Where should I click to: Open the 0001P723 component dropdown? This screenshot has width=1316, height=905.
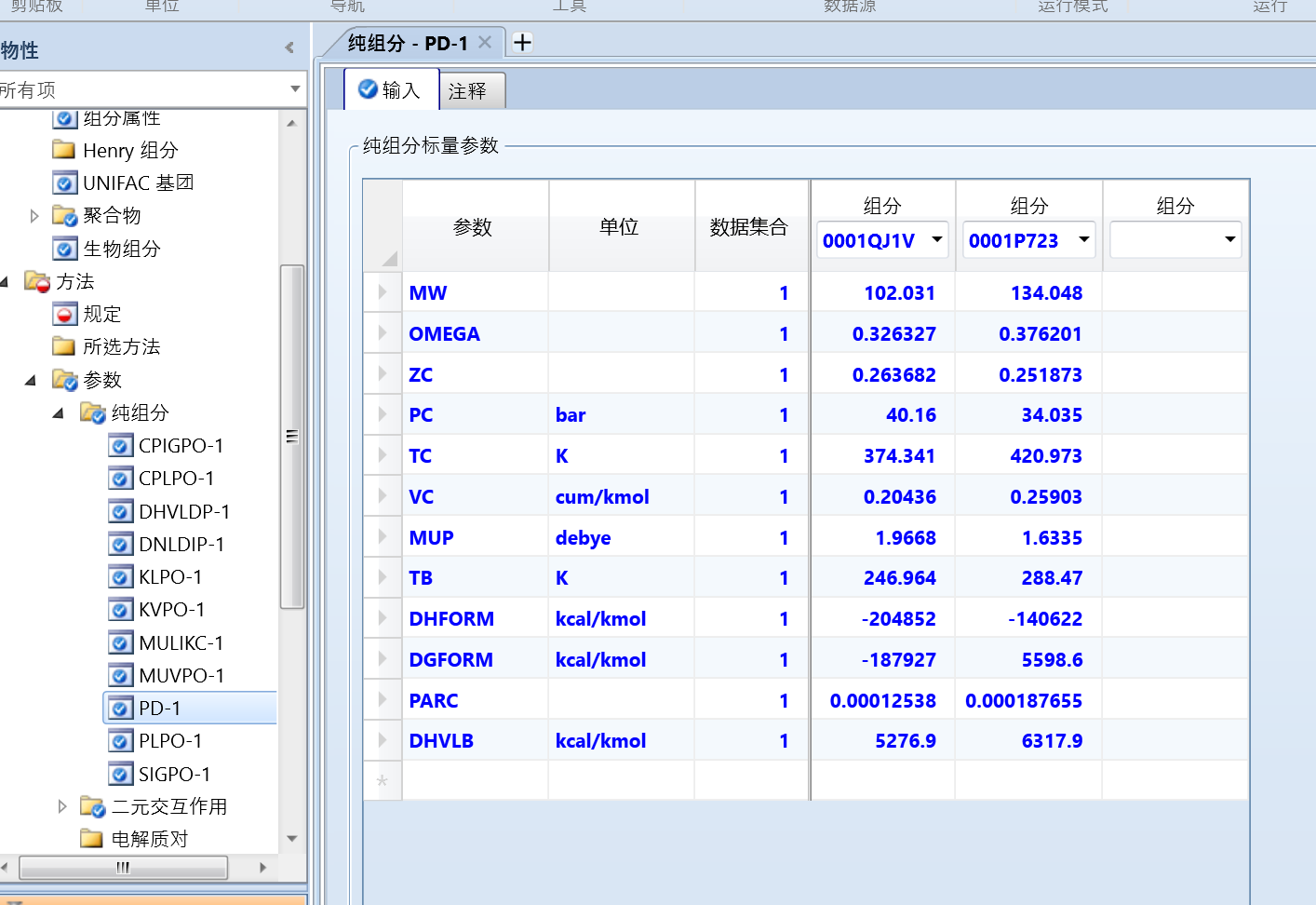(x=1084, y=240)
